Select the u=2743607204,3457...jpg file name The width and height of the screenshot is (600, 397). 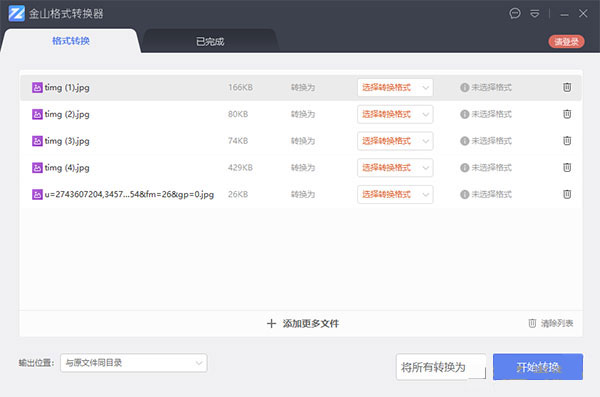[129, 194]
